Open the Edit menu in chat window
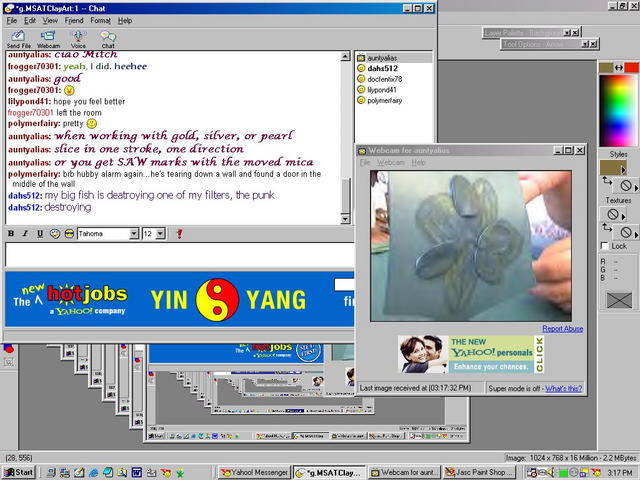Image resolution: width=640 pixels, height=480 pixels. [30, 20]
